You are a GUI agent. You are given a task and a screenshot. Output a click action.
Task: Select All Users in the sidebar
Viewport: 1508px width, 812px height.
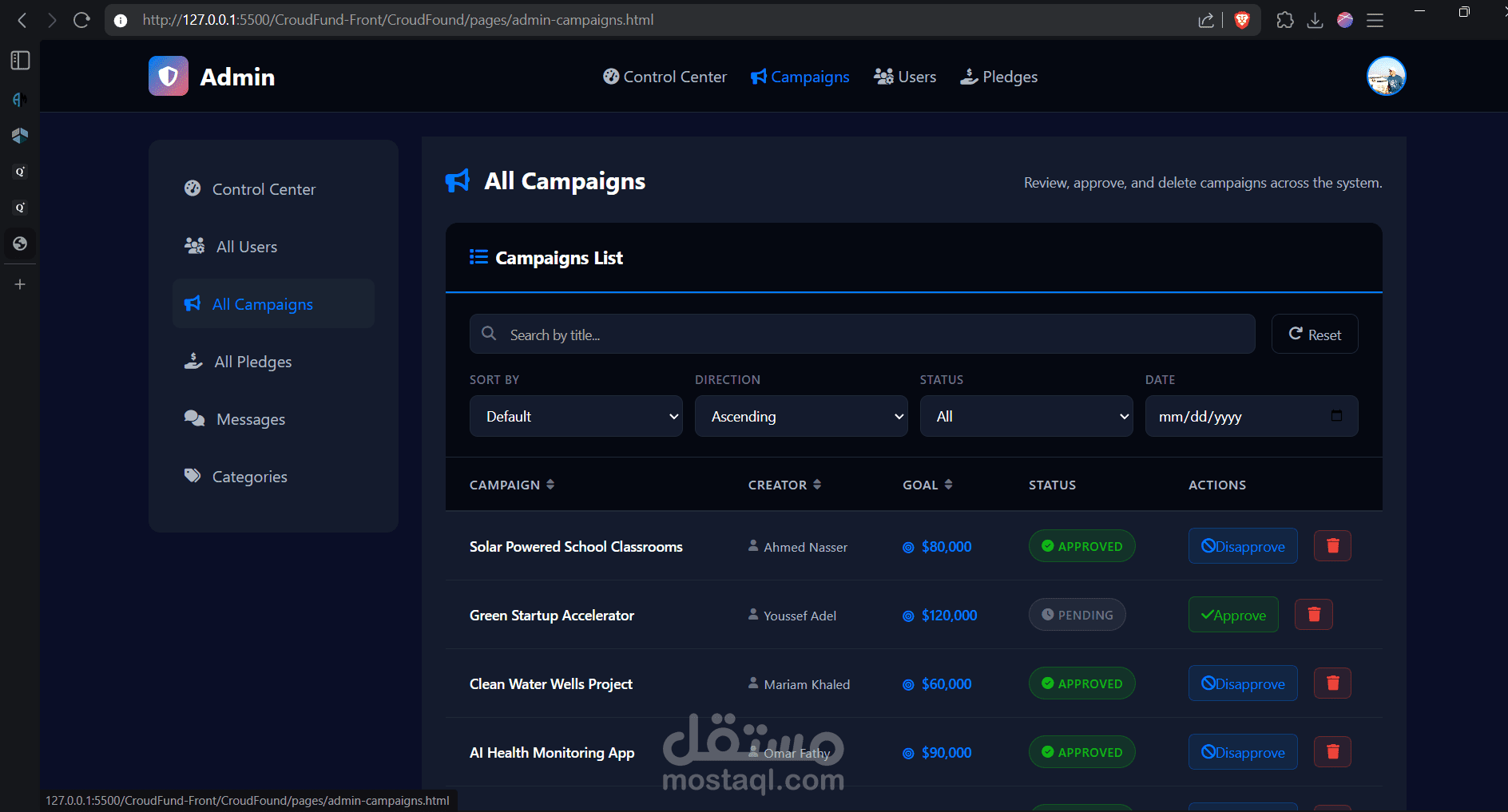(x=273, y=247)
